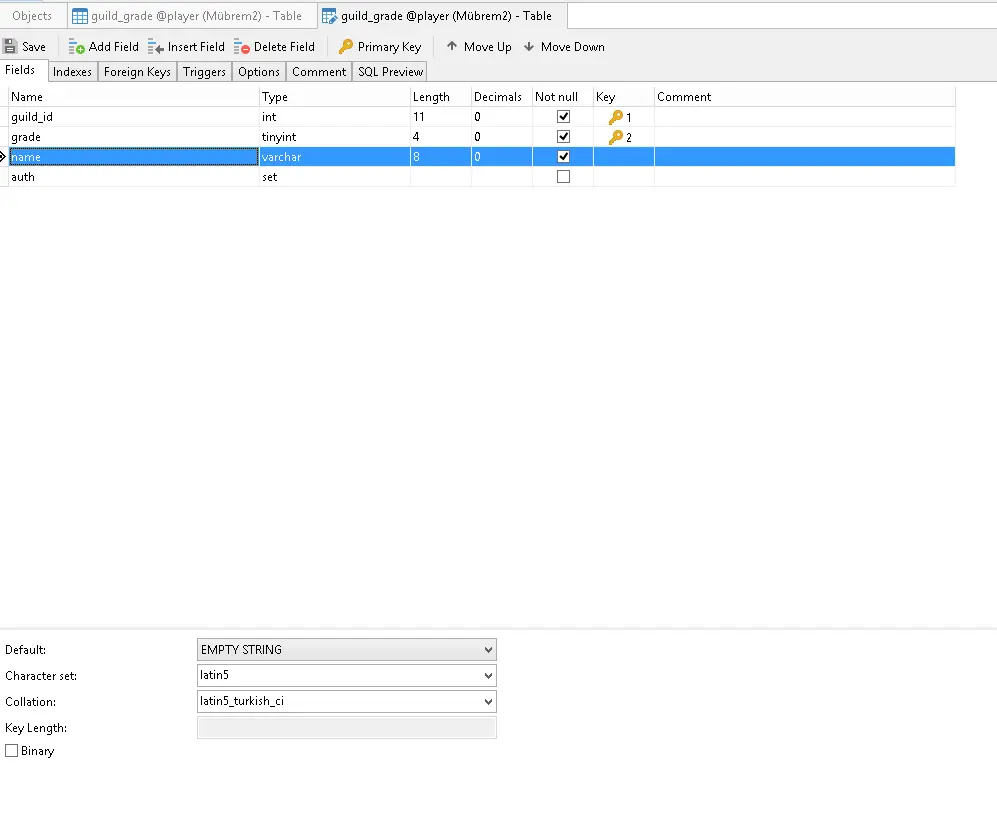The width and height of the screenshot is (997, 820).
Task: Click the Length column header
Action: pyautogui.click(x=441, y=97)
